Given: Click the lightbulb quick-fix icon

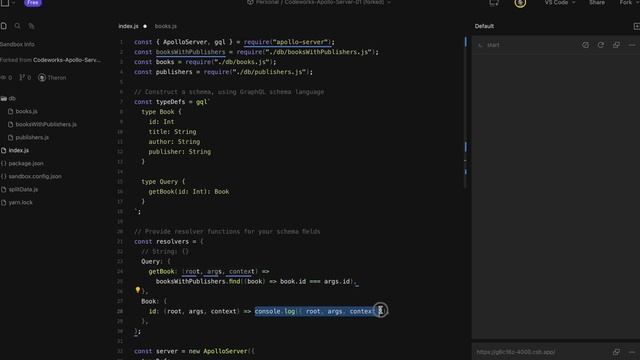Looking at the screenshot, I should tap(138, 290).
